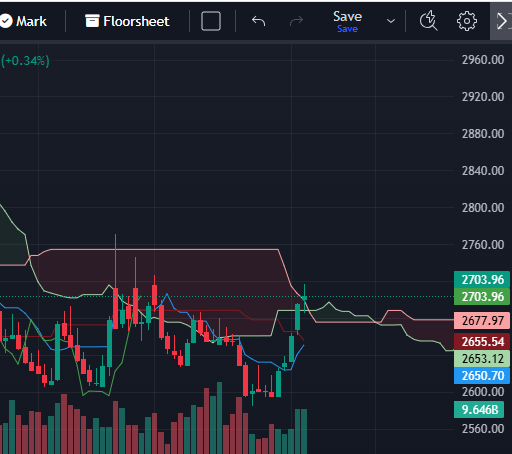Open quick search lightning icon
The image size is (512, 454).
tap(428, 21)
